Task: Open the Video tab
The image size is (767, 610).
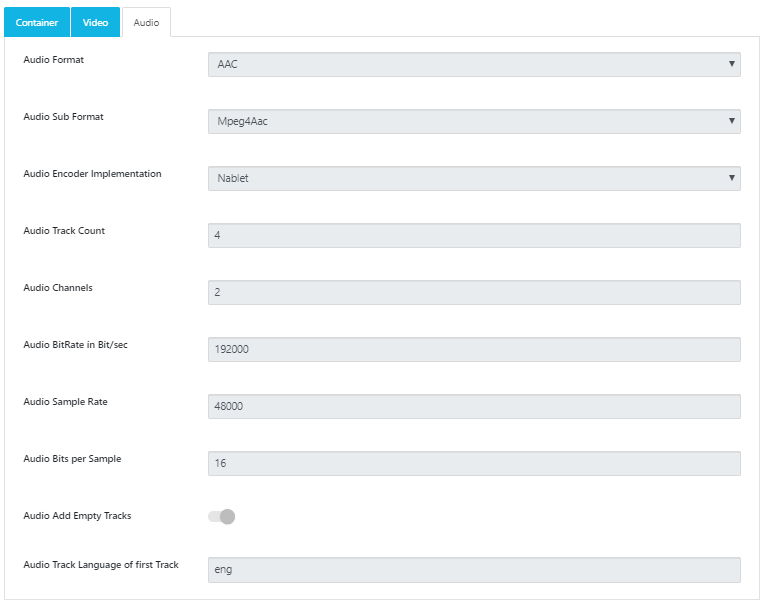Action: point(96,22)
